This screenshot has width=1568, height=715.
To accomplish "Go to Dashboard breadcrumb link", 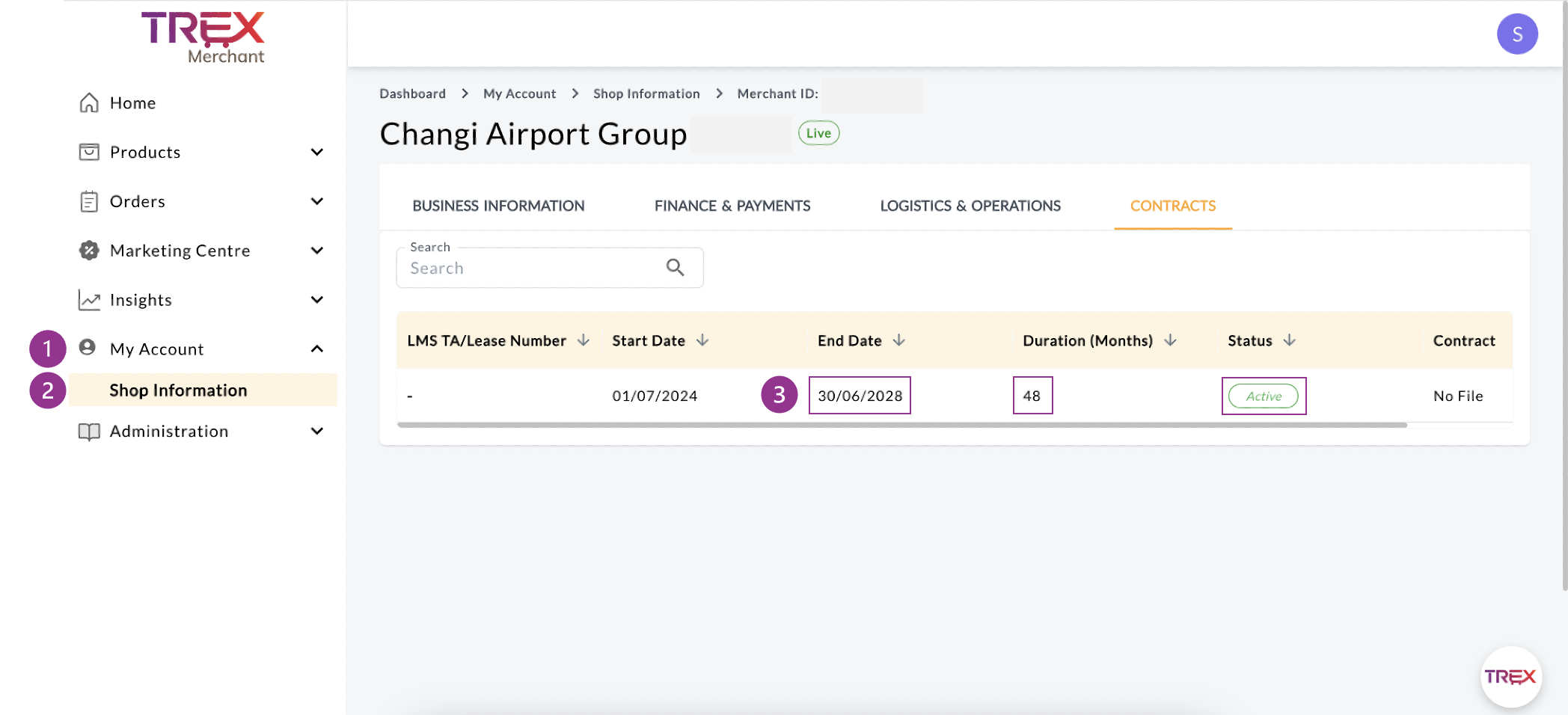I will click(x=412, y=93).
